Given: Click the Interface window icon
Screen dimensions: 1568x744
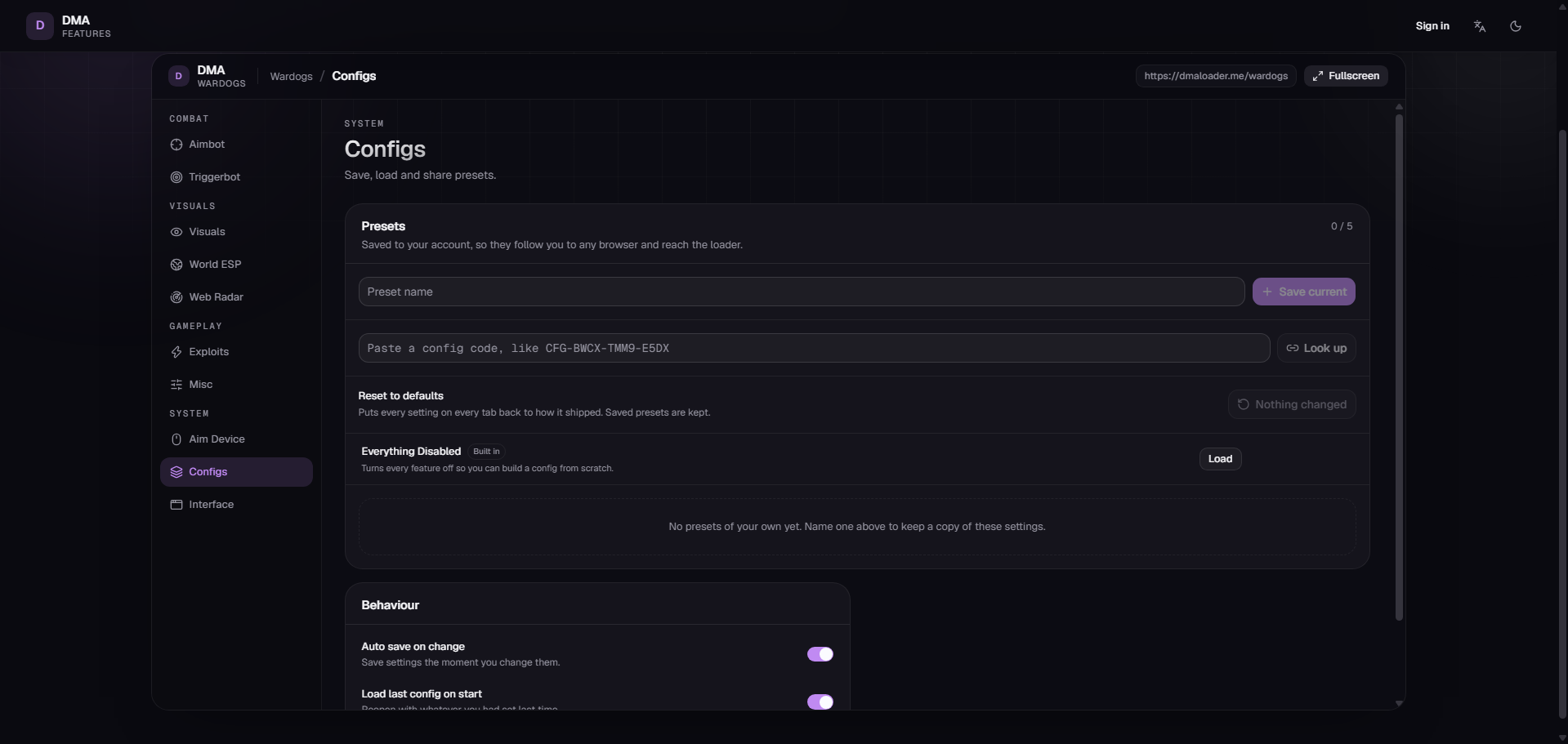Looking at the screenshot, I should tap(176, 505).
